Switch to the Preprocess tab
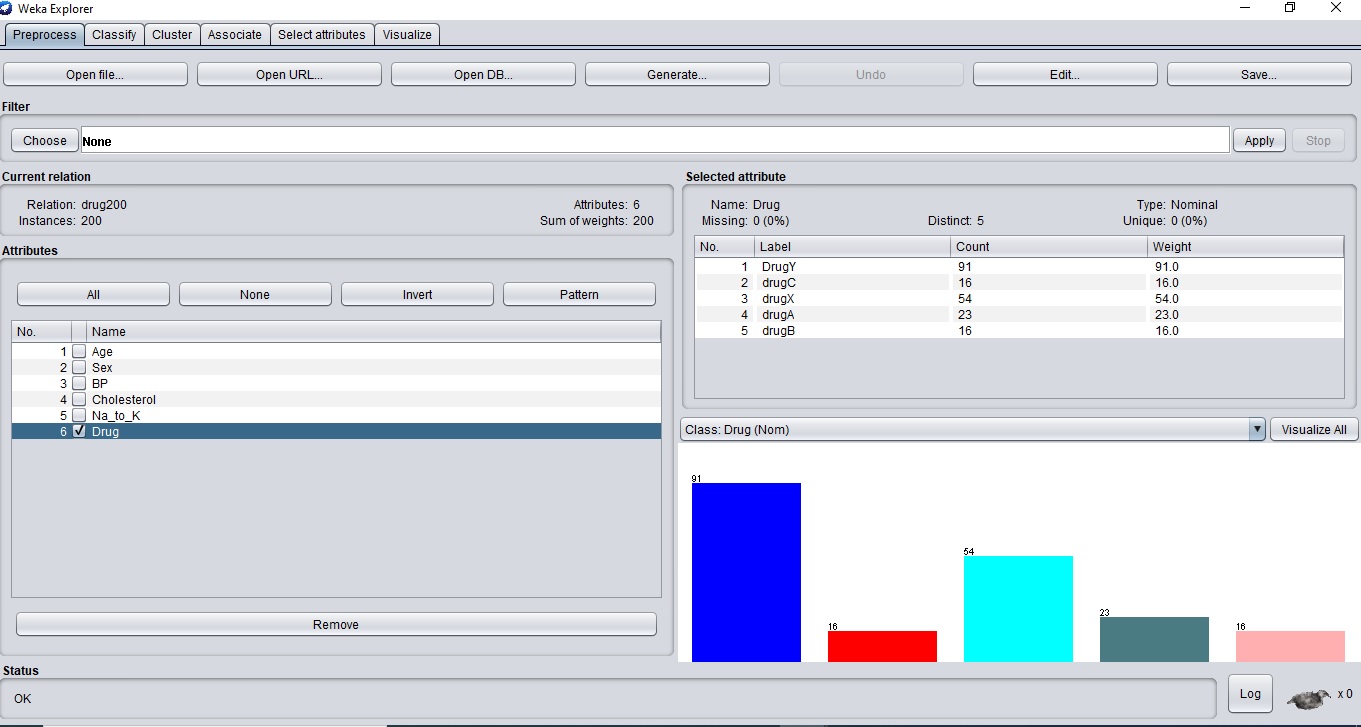The width and height of the screenshot is (1361, 727). [x=44, y=34]
